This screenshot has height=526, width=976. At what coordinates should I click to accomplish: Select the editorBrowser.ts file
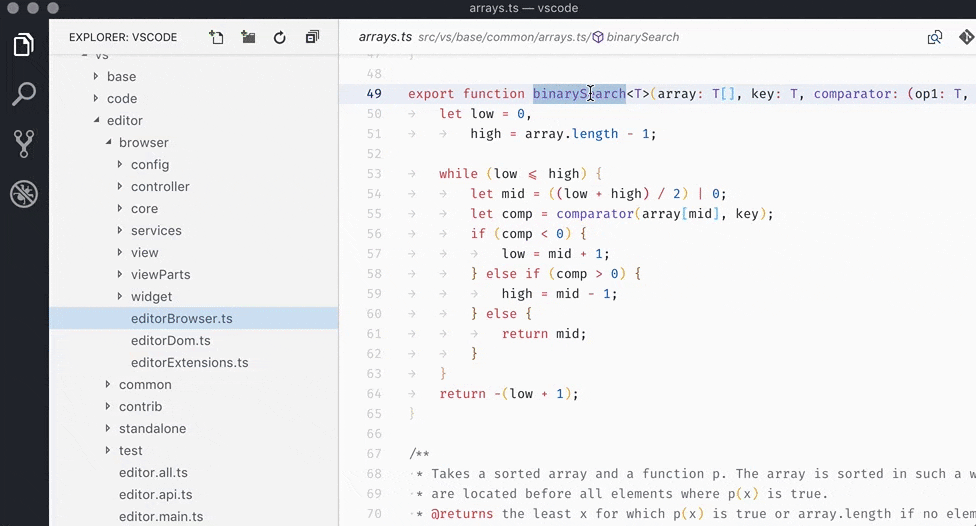coord(181,318)
